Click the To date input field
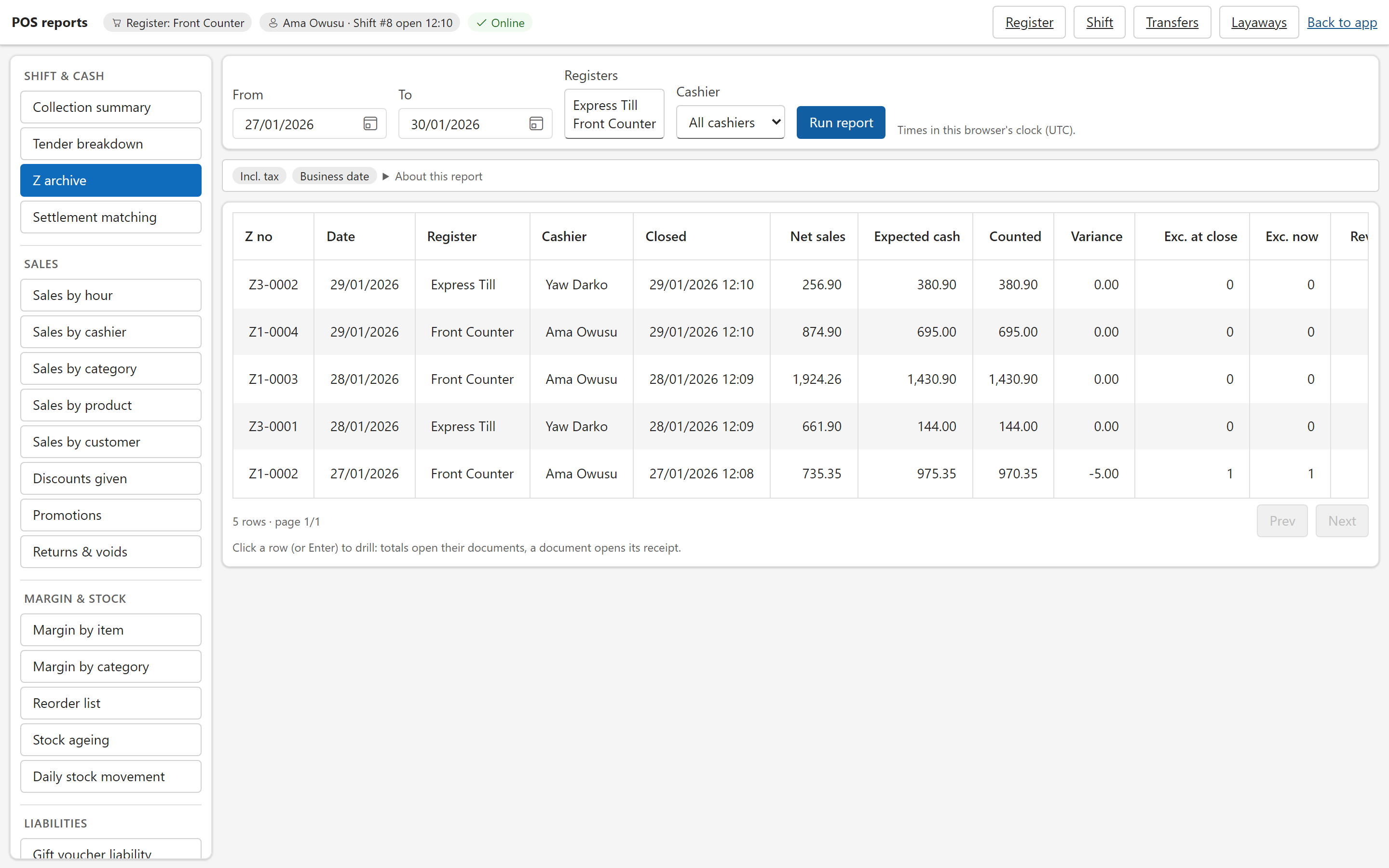The height and width of the screenshot is (868, 1389). (x=475, y=123)
